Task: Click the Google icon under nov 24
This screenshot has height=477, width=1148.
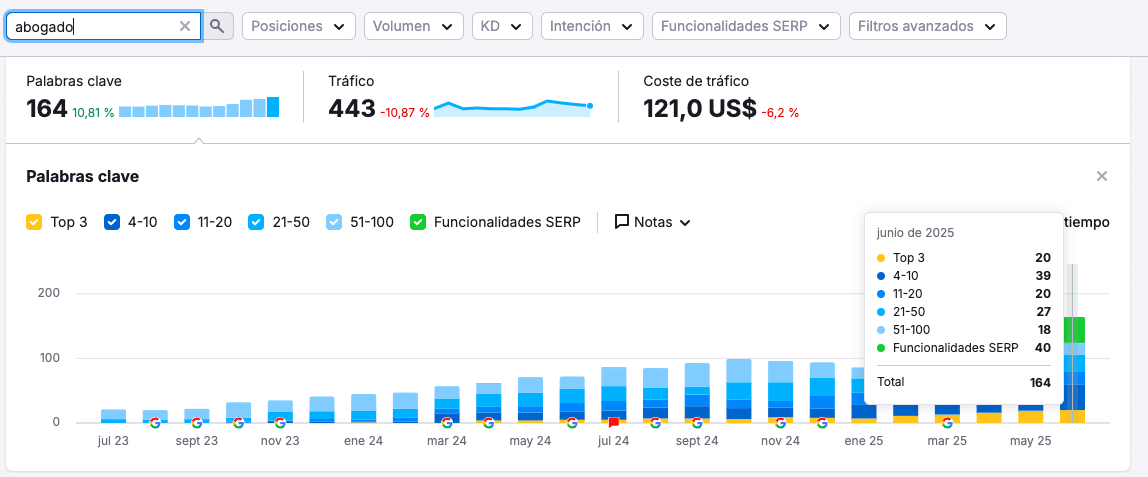Action: [x=780, y=423]
